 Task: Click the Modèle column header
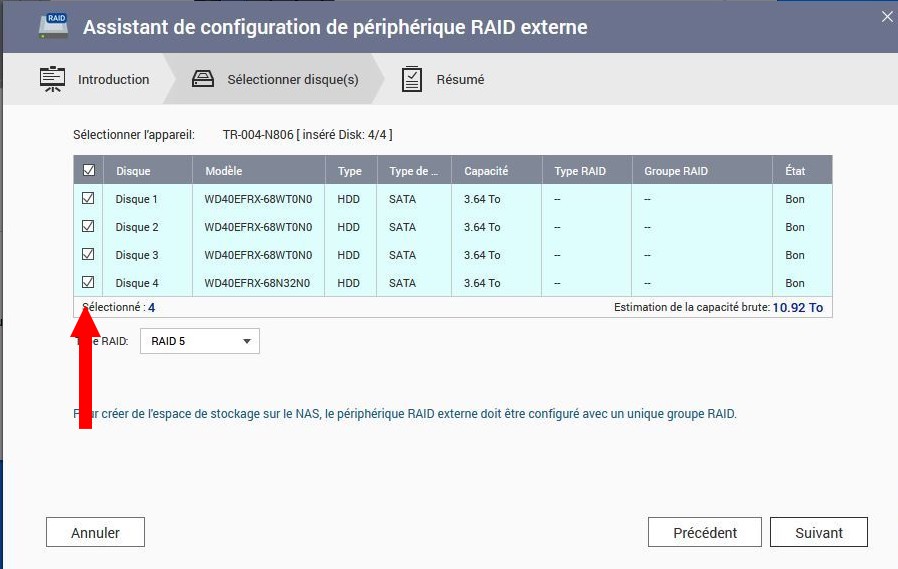click(223, 171)
